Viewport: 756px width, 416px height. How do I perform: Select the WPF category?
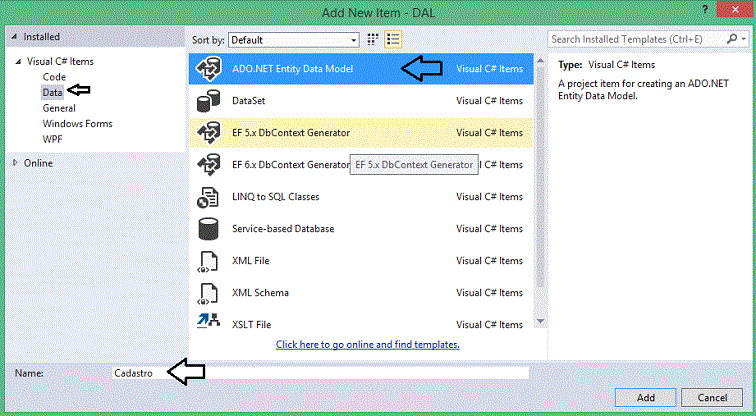click(52, 139)
